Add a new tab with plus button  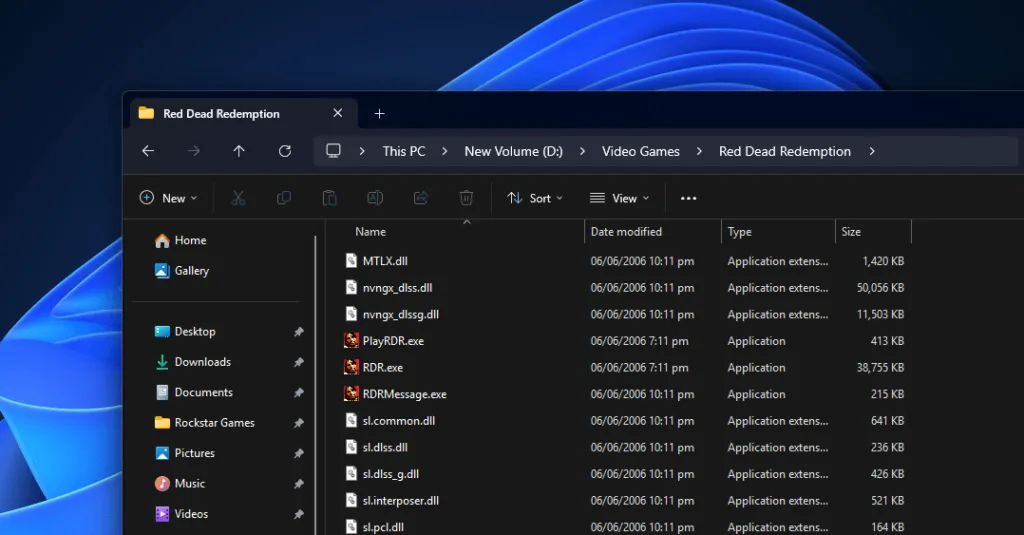click(379, 114)
